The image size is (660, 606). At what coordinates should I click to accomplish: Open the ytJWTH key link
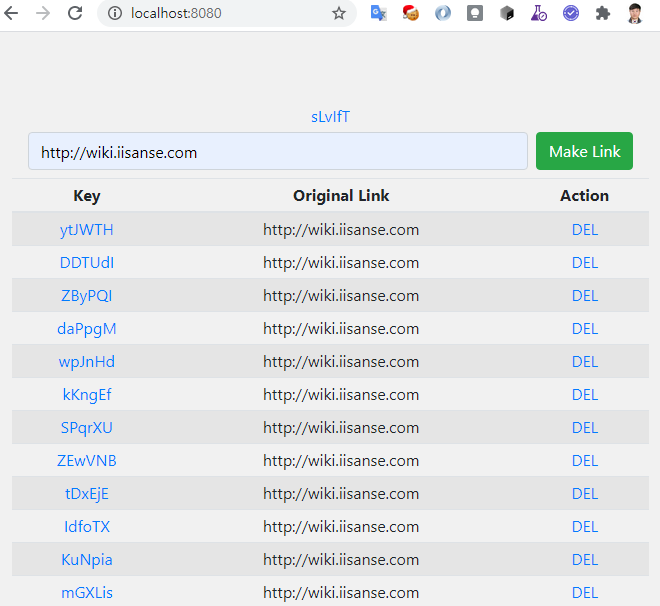87,230
